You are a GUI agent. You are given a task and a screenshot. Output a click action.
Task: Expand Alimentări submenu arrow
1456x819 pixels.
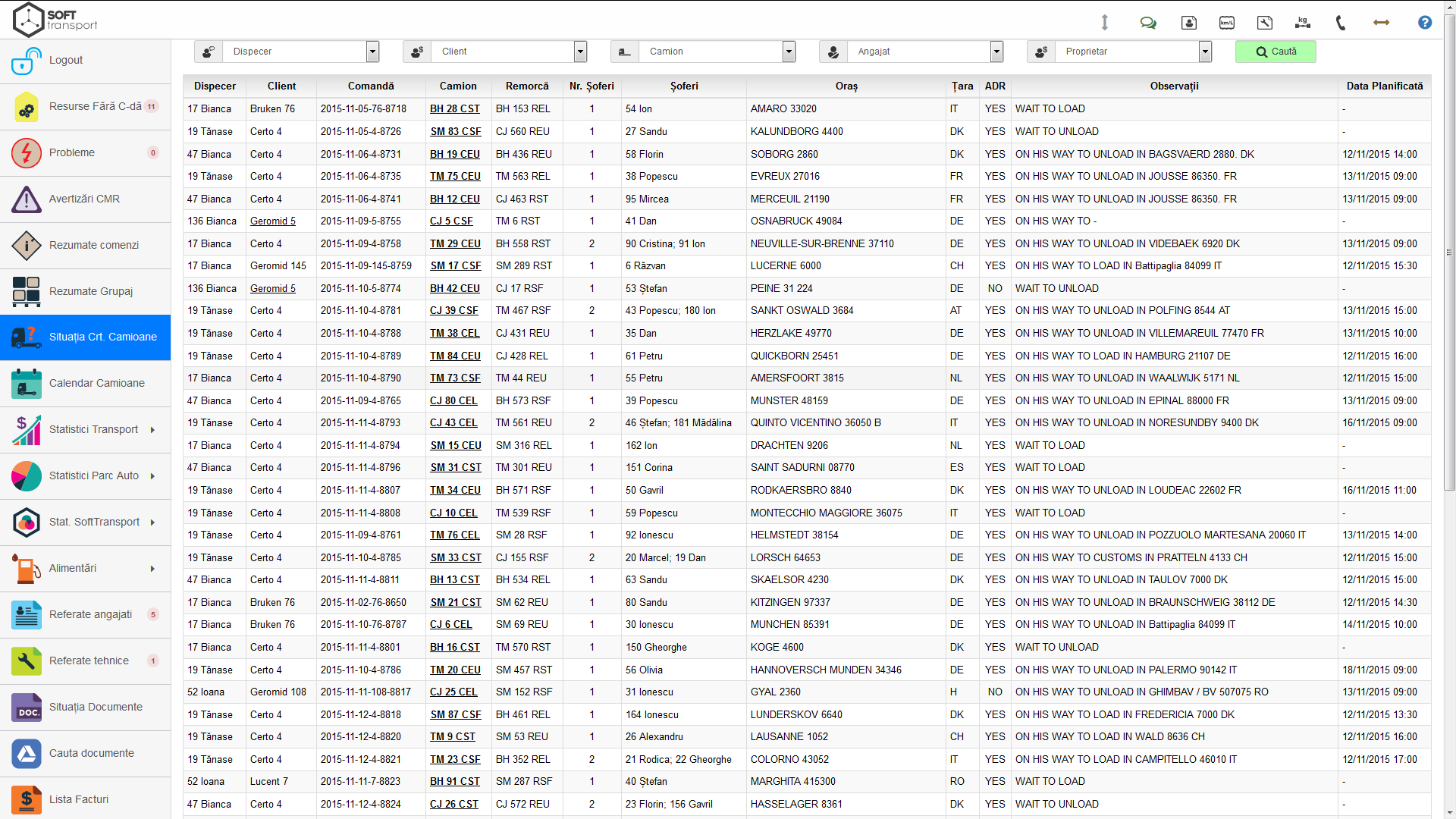point(152,569)
